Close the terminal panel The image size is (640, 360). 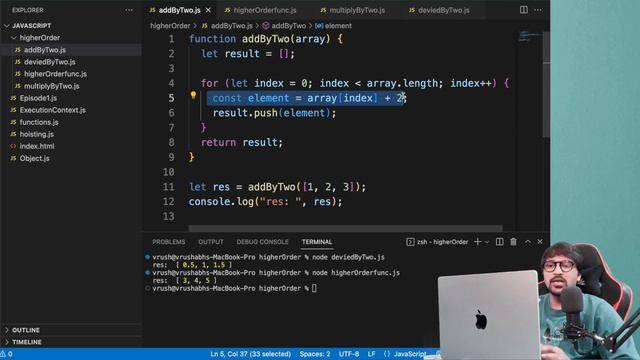click(x=540, y=242)
